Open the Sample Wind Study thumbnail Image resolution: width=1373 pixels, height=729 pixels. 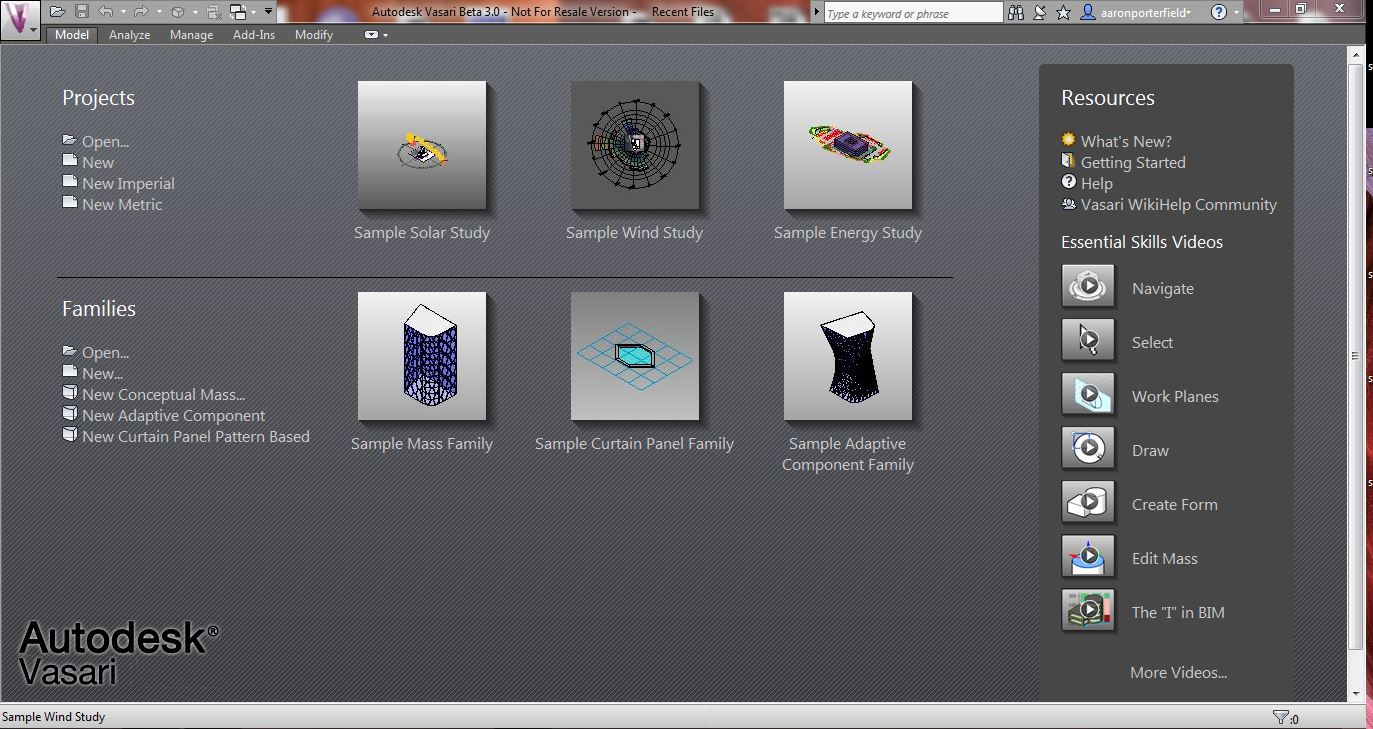tap(635, 145)
